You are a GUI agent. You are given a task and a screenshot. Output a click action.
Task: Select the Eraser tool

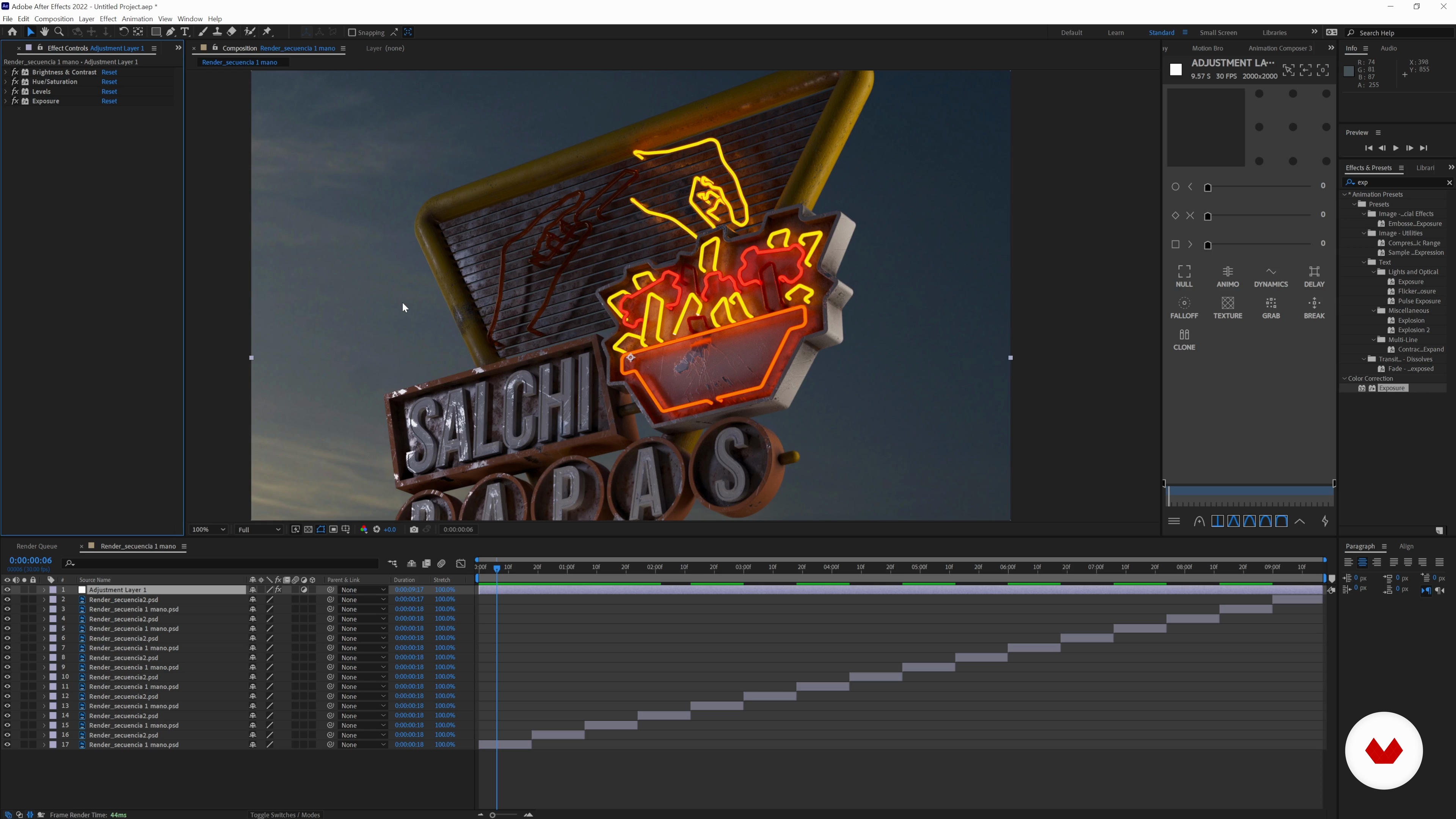[x=232, y=32]
